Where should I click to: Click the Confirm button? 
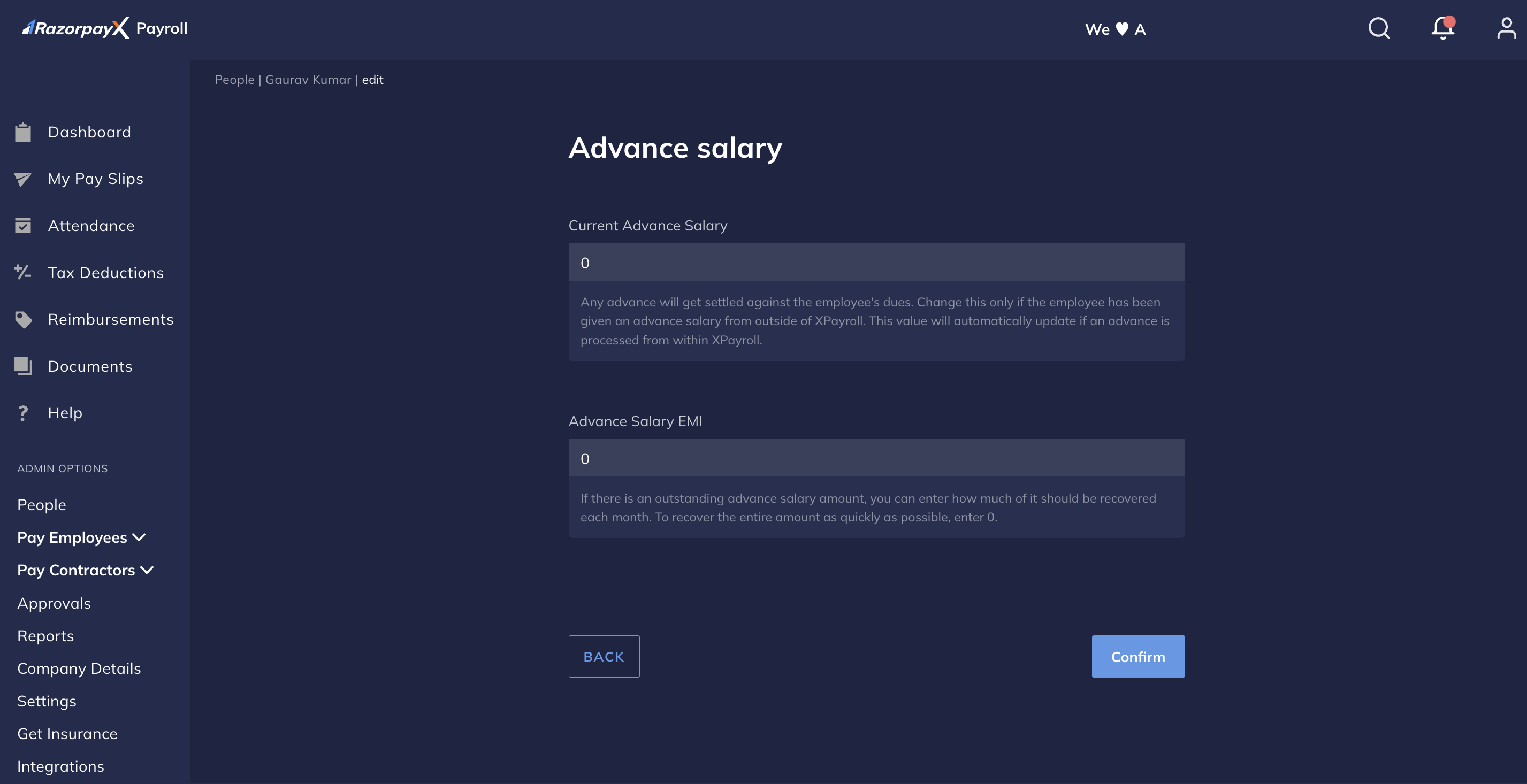tap(1138, 656)
